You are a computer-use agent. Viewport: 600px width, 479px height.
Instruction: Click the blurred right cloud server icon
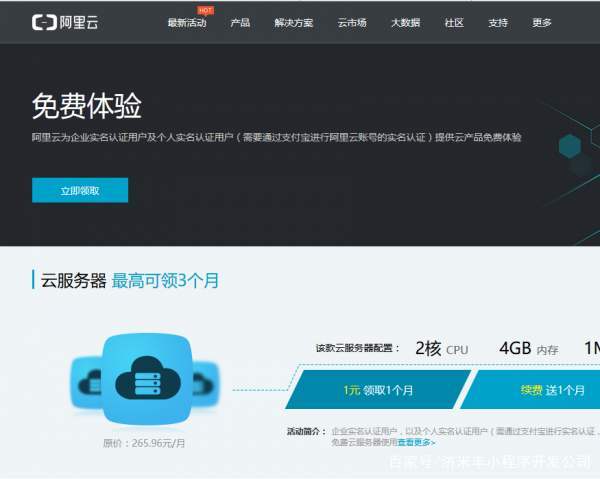point(206,383)
